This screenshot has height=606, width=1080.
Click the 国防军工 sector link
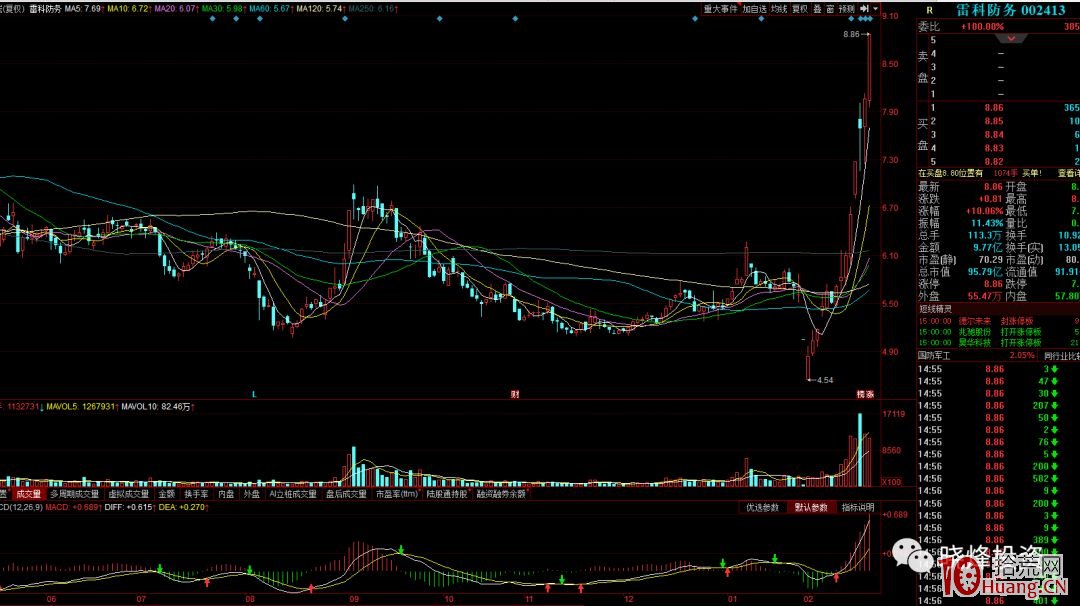tap(934, 355)
